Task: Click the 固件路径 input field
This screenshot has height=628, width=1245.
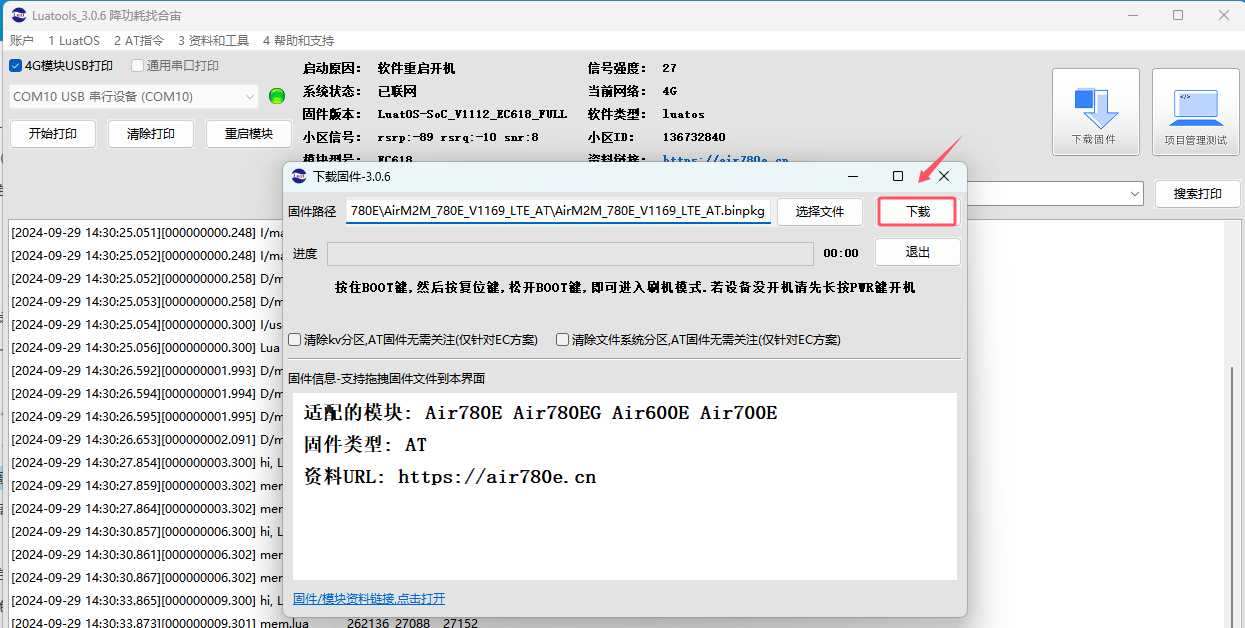Action: (558, 212)
